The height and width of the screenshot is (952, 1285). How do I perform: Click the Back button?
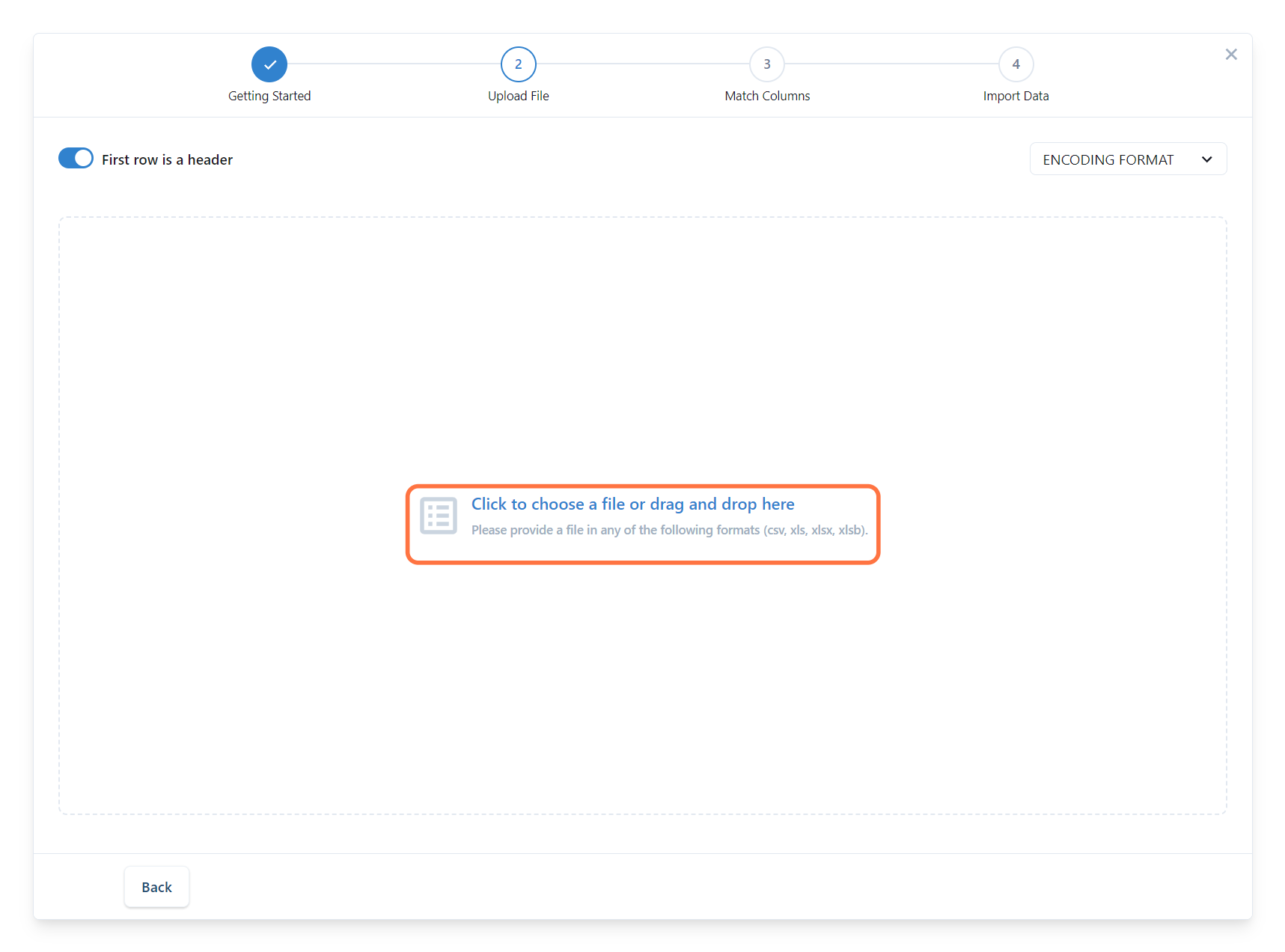coord(156,887)
